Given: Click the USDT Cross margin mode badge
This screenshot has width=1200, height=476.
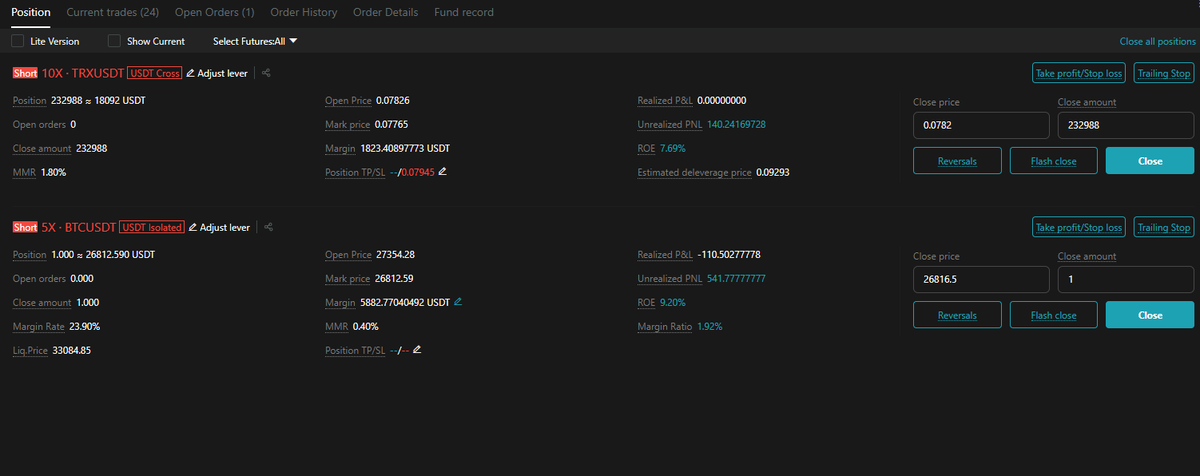Looking at the screenshot, I should coord(154,73).
